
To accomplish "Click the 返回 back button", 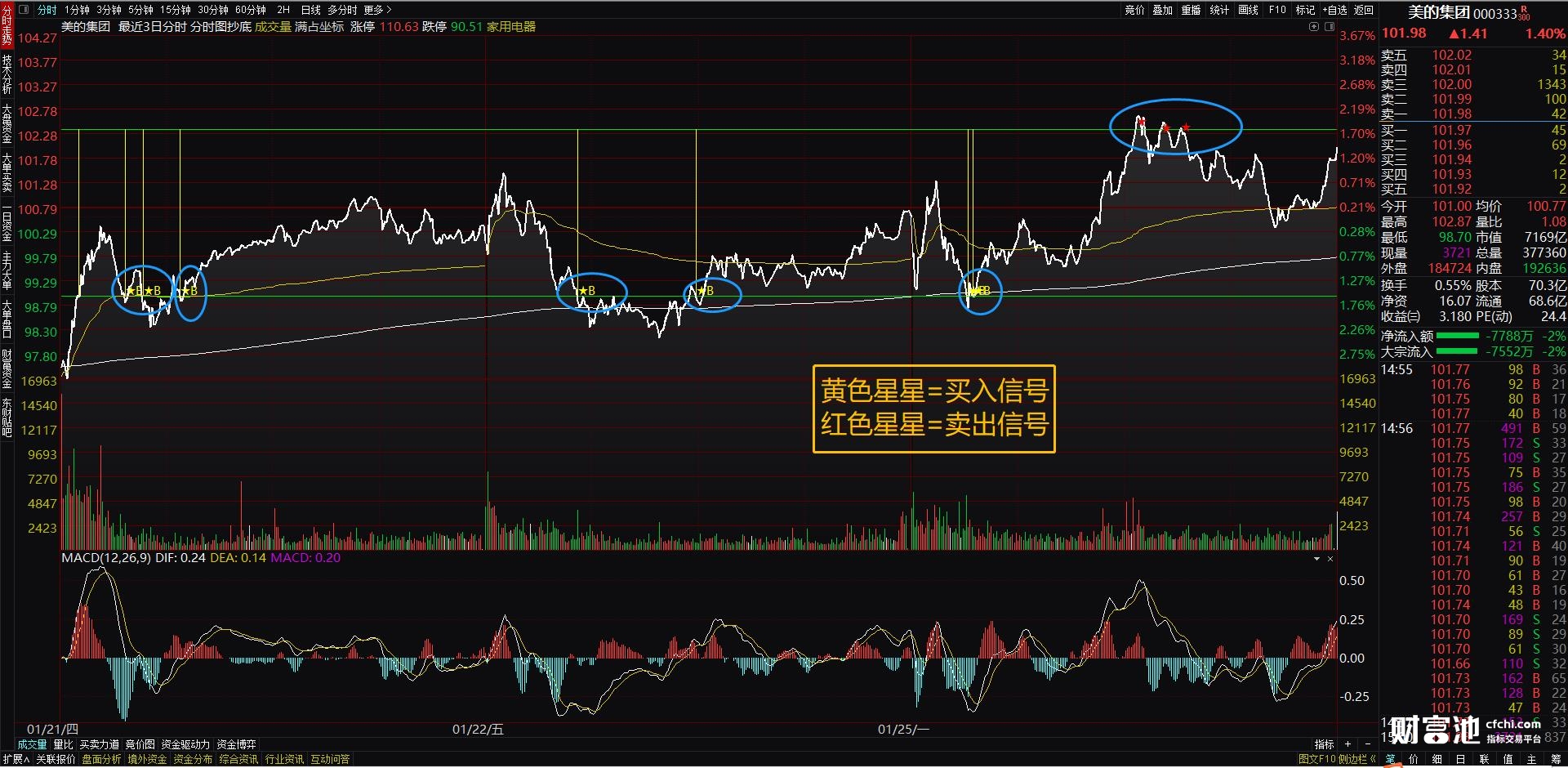I will [x=1364, y=10].
